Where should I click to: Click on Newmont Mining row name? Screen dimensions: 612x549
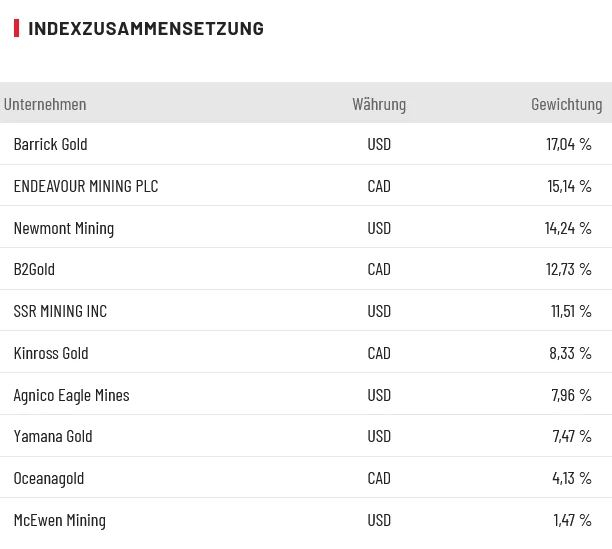click(64, 228)
